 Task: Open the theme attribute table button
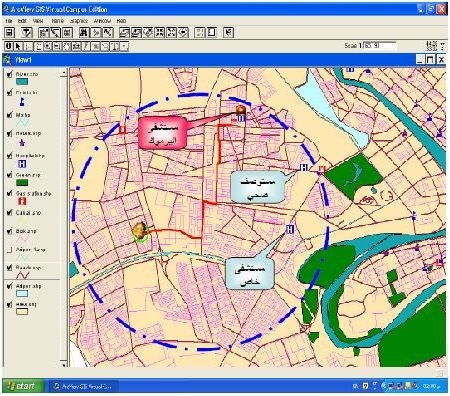point(67,32)
